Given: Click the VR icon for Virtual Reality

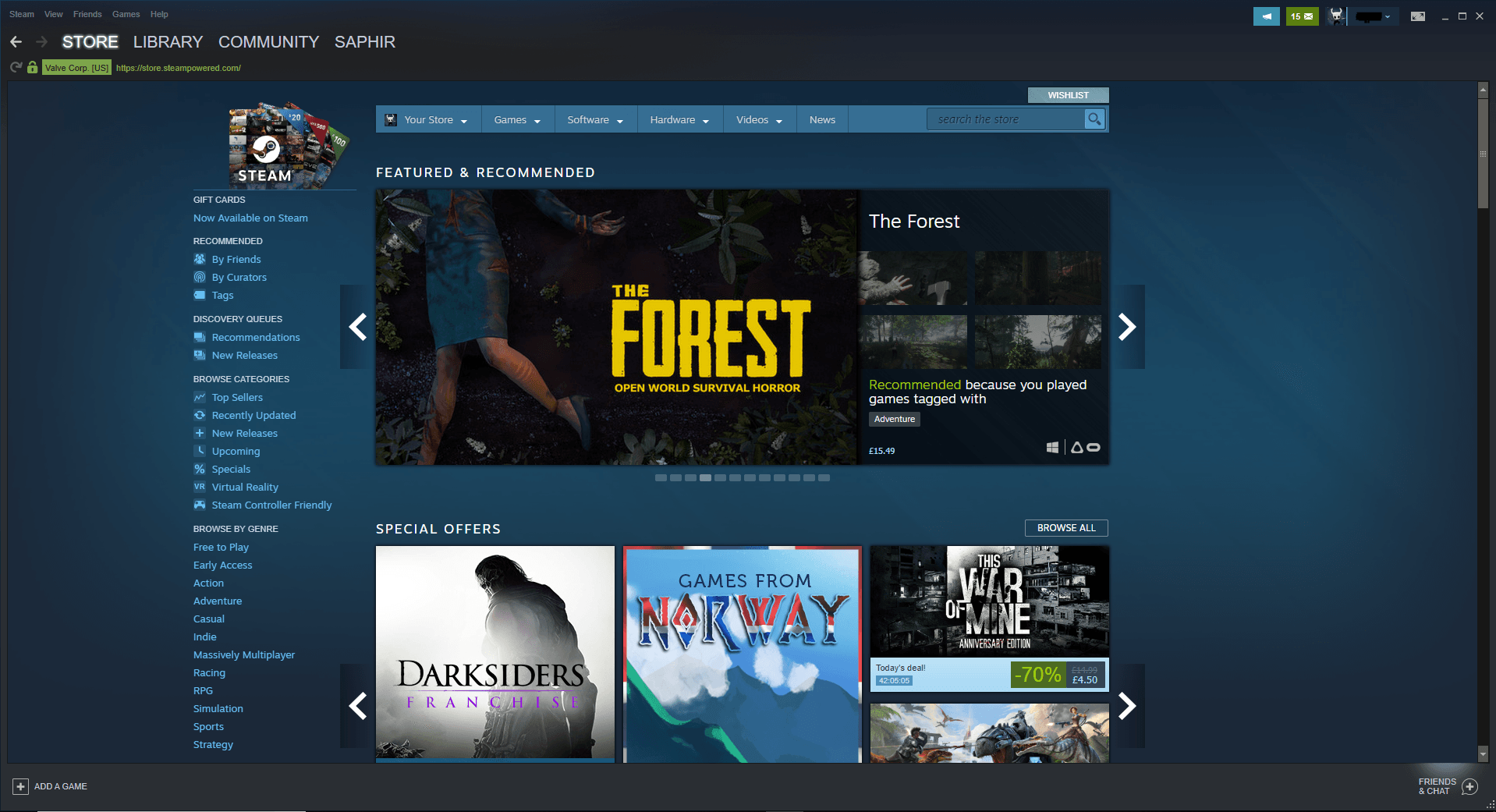Looking at the screenshot, I should tap(200, 487).
